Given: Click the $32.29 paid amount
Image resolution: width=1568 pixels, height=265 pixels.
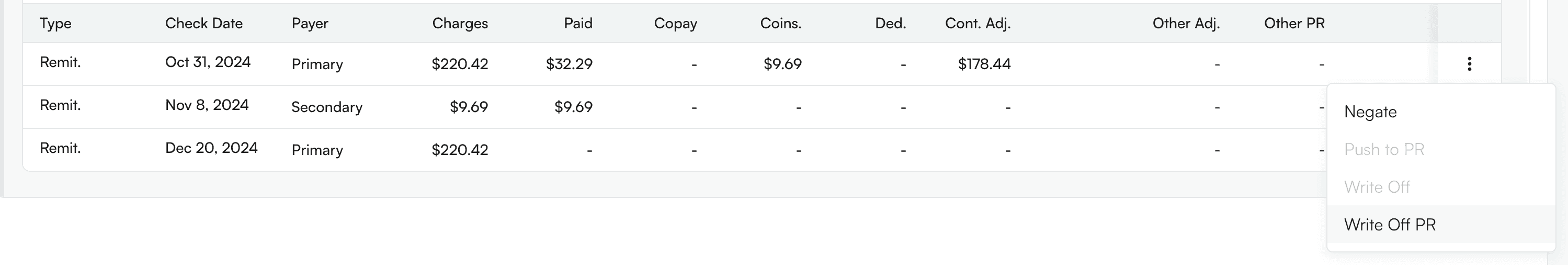Looking at the screenshot, I should pos(569,64).
